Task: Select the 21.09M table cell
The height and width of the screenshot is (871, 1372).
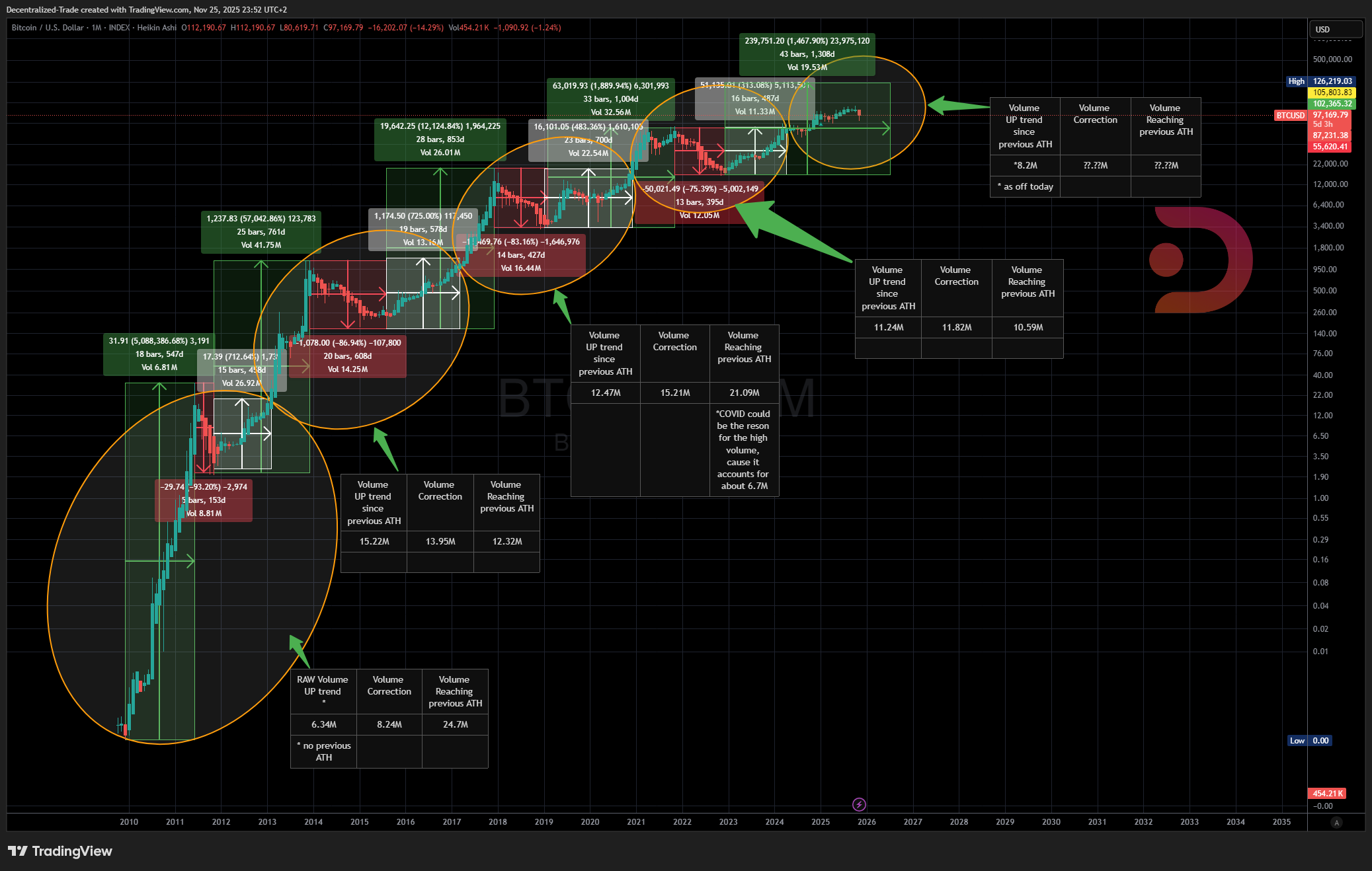Action: tap(745, 393)
